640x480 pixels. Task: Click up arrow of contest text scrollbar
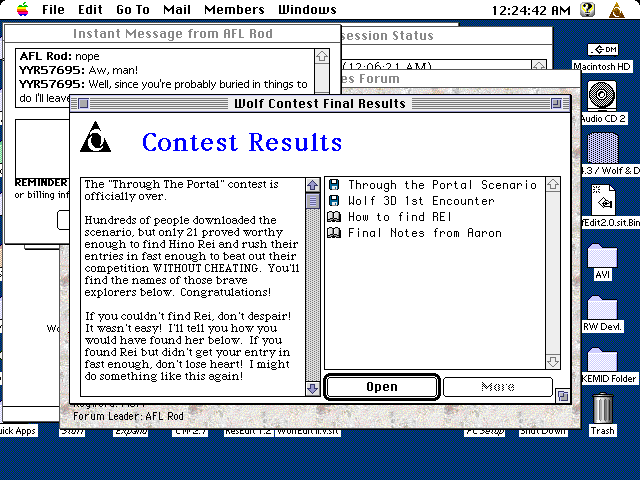pyautogui.click(x=313, y=185)
